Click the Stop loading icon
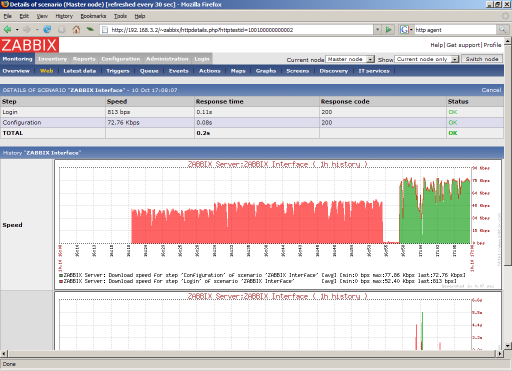This screenshot has height=371, width=512. coord(62,30)
